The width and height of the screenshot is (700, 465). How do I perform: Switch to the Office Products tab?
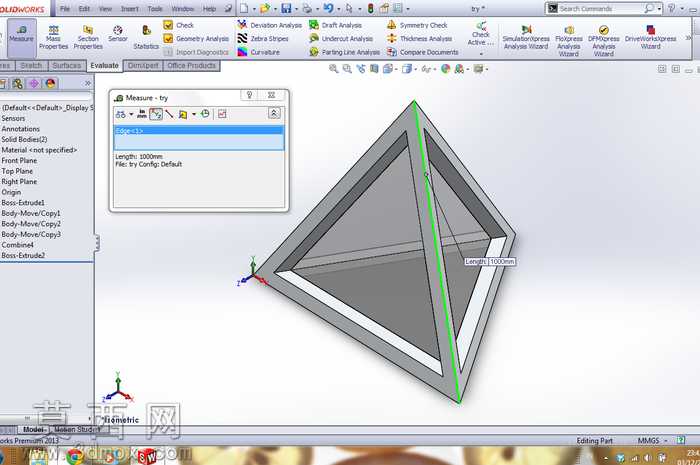click(x=192, y=66)
